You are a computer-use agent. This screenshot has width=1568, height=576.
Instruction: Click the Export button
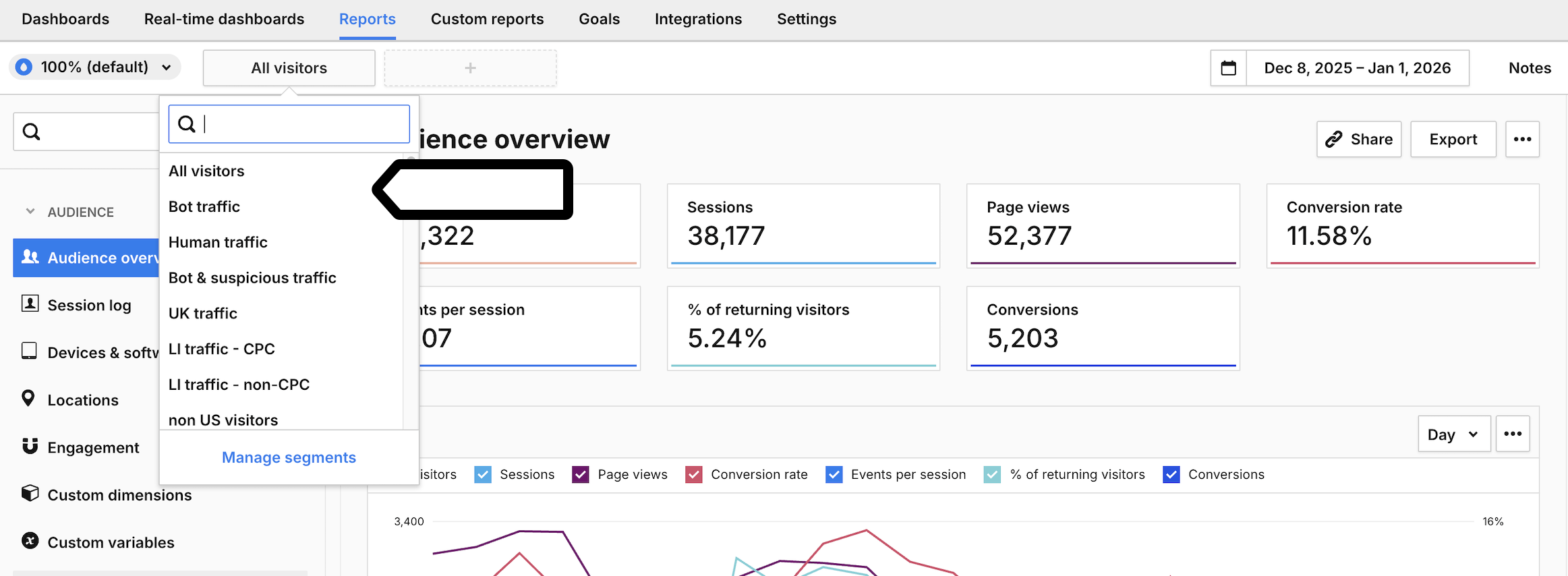point(1453,139)
